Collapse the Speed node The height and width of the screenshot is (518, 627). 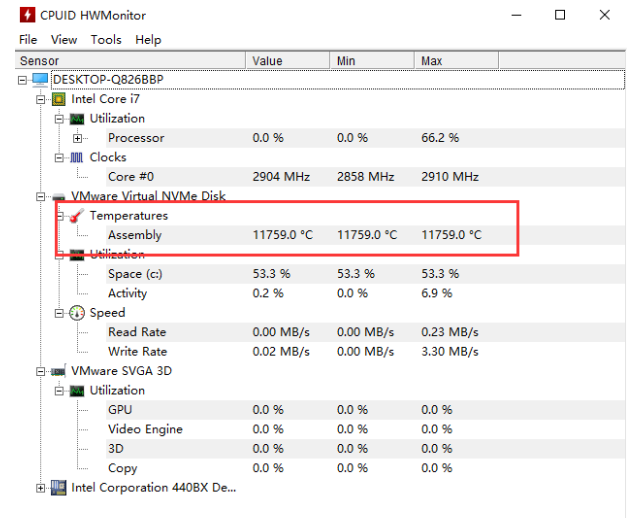tap(59, 313)
